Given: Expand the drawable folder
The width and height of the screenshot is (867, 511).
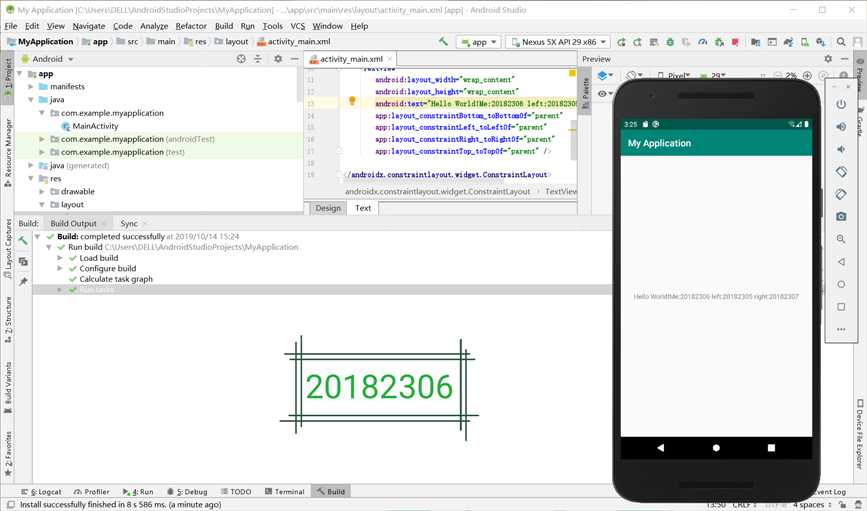Looking at the screenshot, I should (x=42, y=191).
